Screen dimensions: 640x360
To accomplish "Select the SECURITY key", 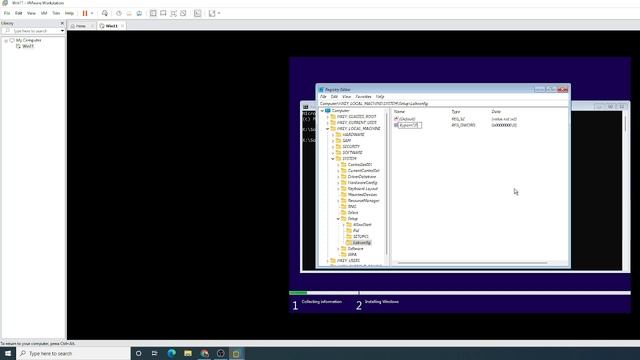I will 351,147.
